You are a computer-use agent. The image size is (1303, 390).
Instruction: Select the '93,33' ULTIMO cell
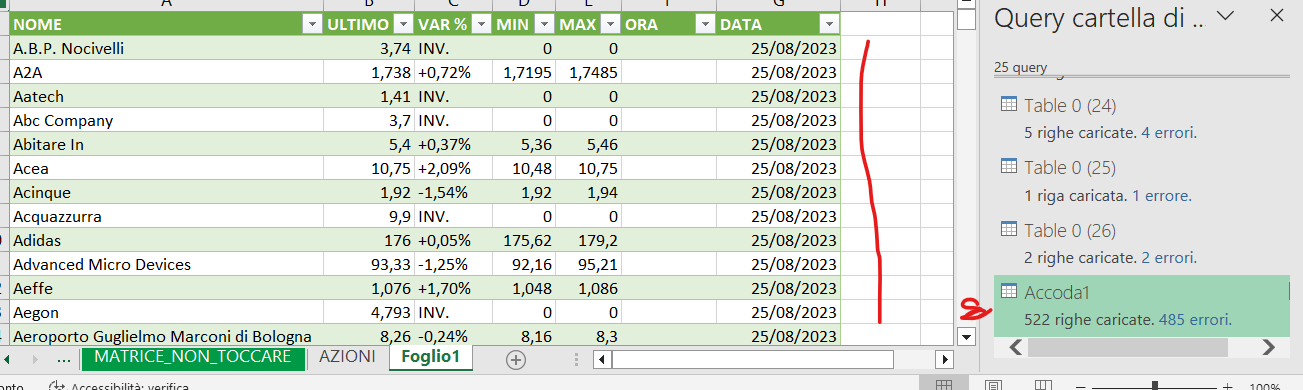click(x=369, y=264)
